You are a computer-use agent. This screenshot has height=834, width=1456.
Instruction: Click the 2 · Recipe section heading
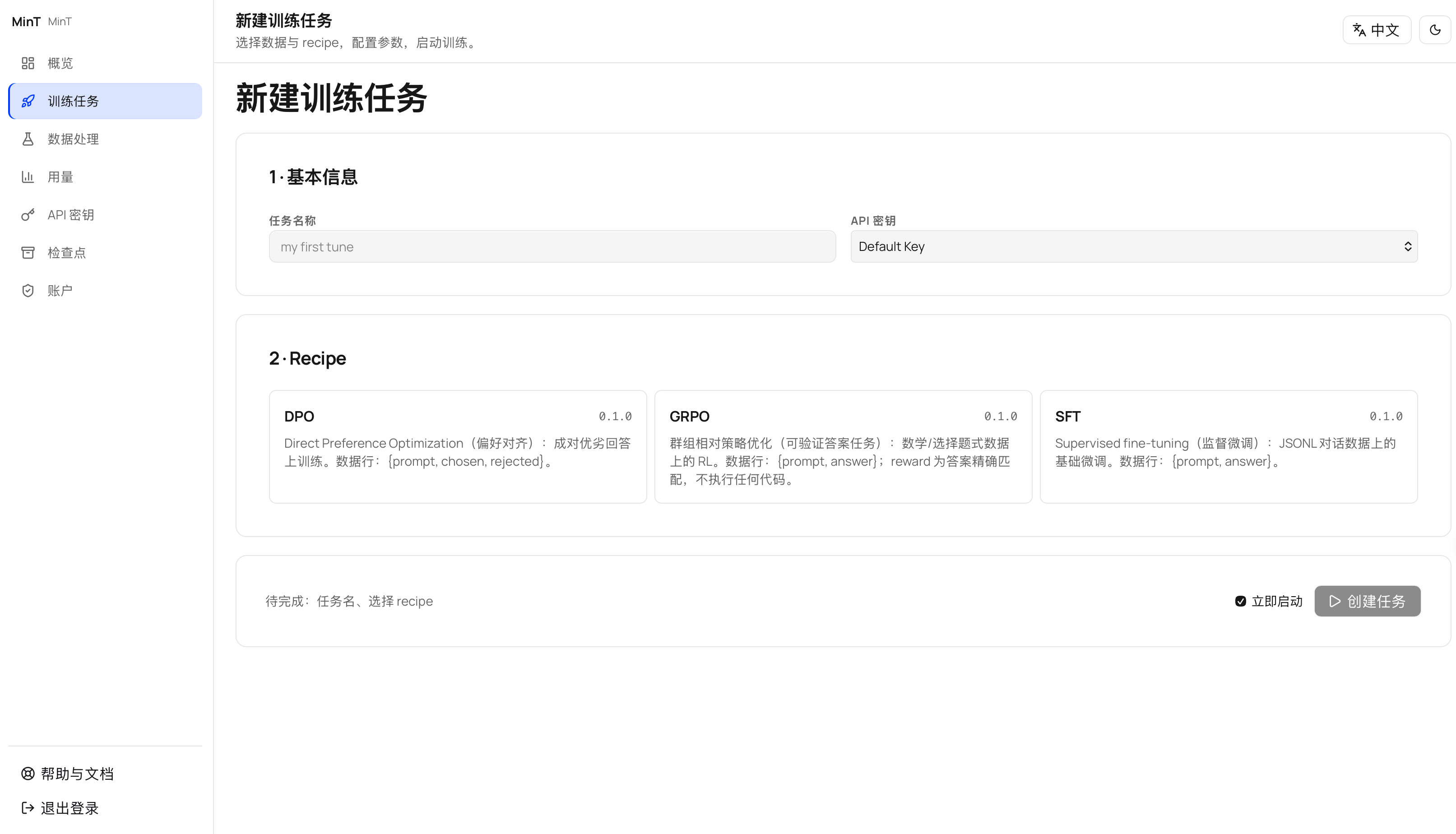[x=307, y=359]
